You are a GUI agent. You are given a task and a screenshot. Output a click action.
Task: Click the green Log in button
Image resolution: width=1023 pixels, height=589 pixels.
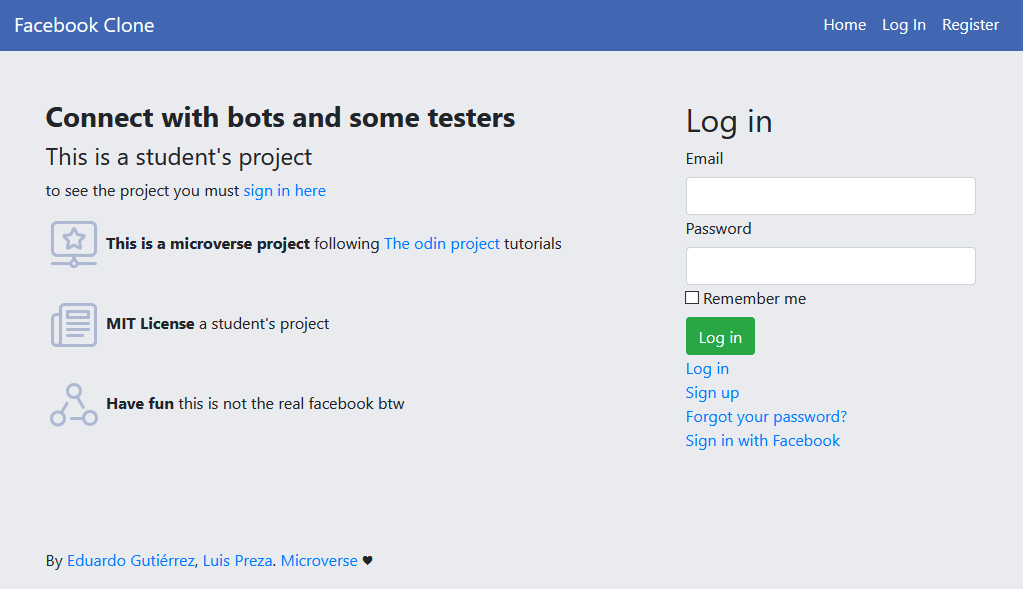click(720, 336)
